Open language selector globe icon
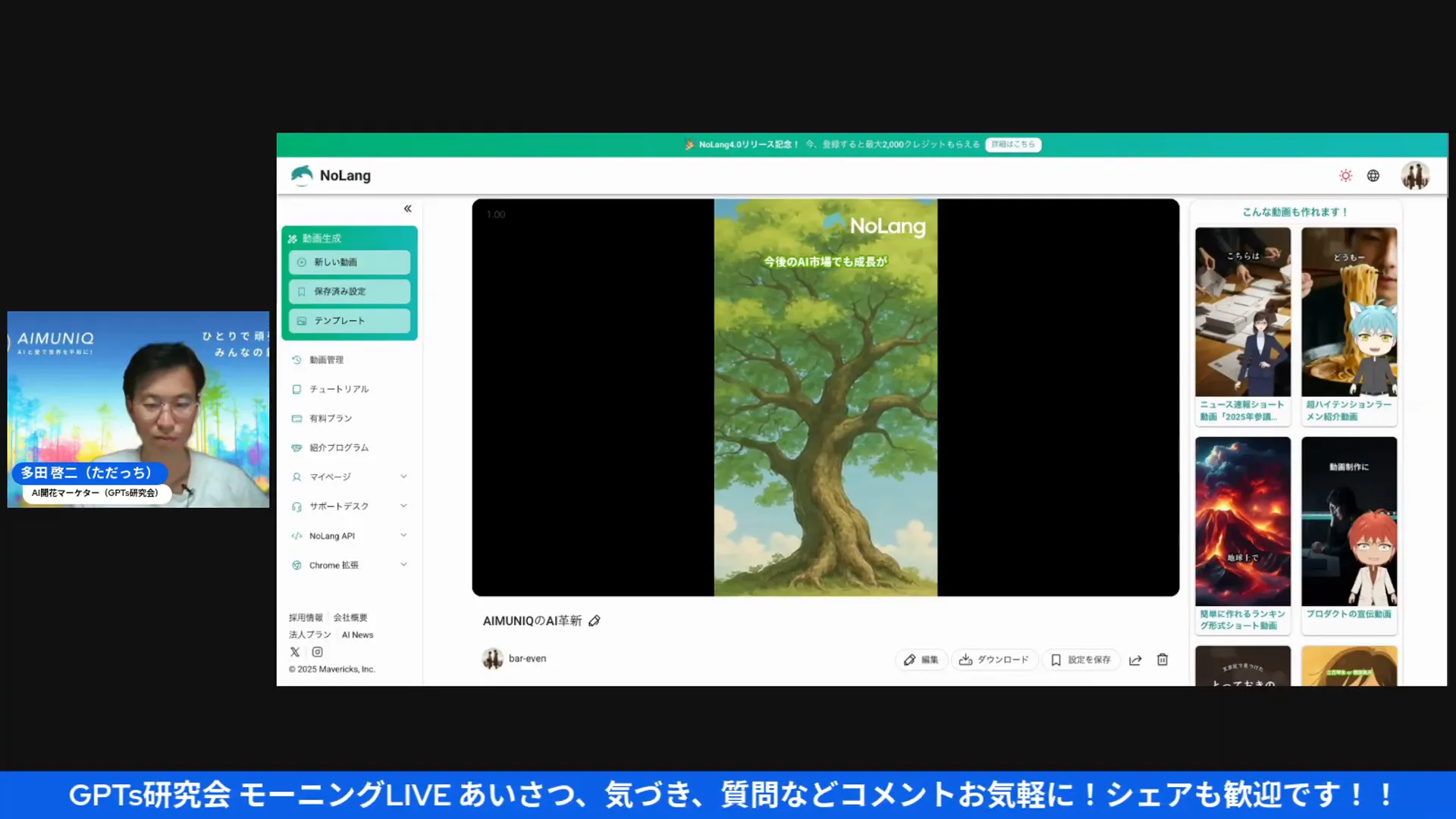Viewport: 1456px width, 819px height. (x=1373, y=176)
